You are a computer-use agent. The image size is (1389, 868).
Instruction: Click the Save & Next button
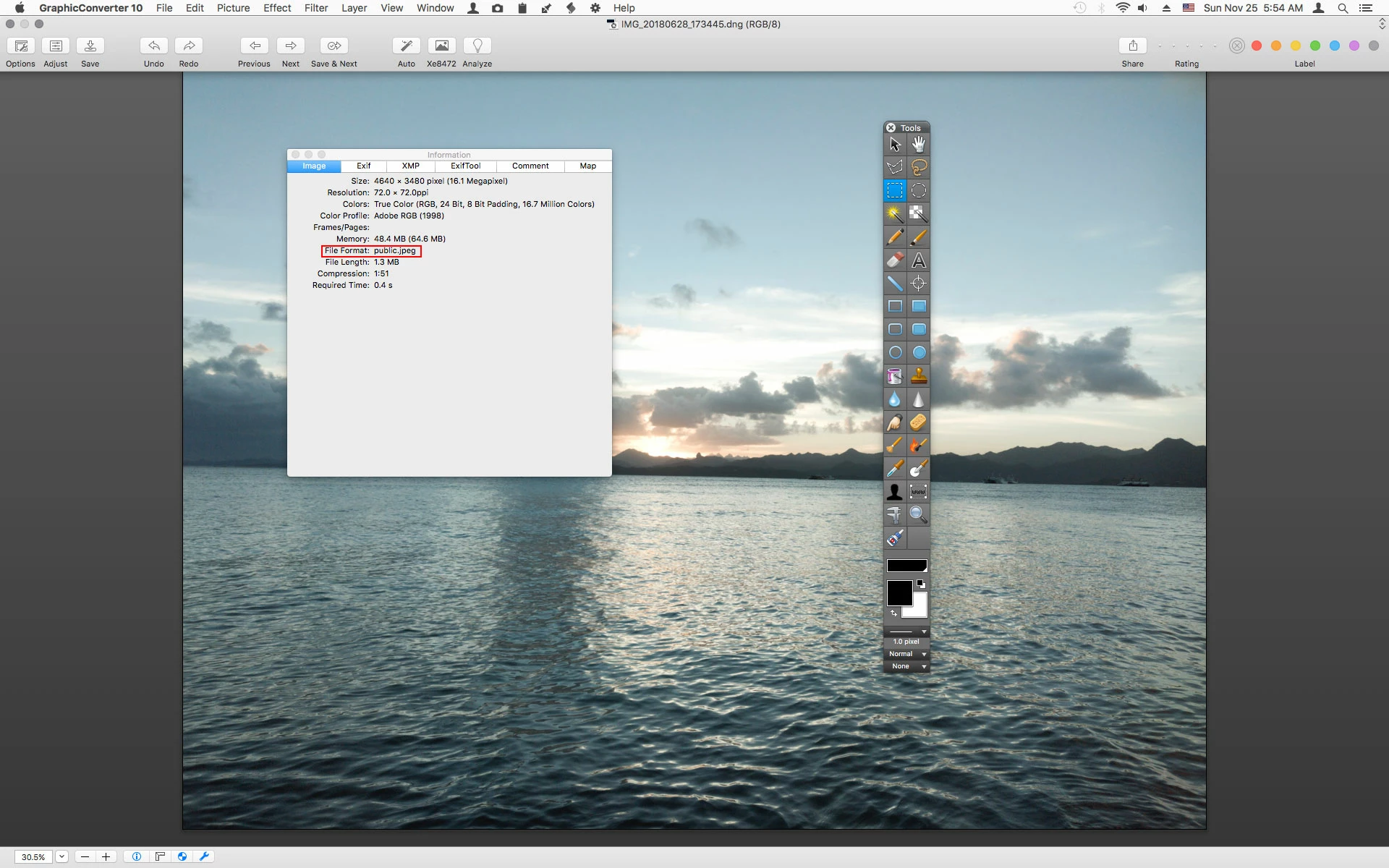[334, 46]
